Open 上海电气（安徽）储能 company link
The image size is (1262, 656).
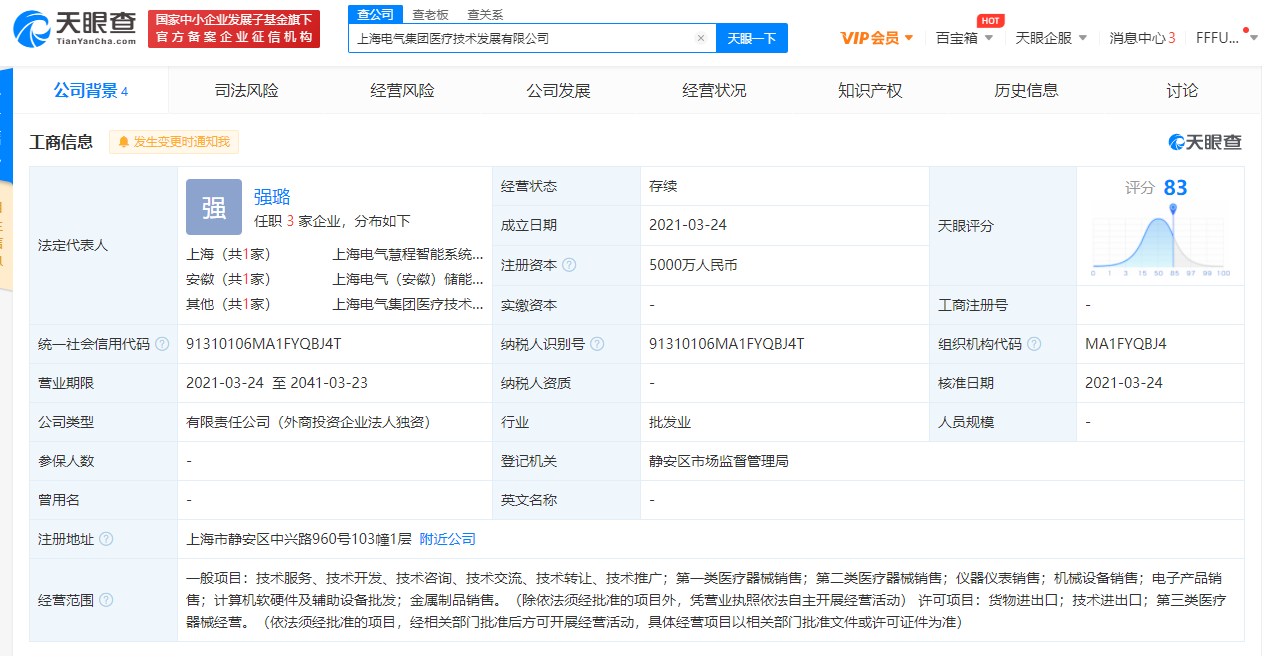tap(408, 279)
